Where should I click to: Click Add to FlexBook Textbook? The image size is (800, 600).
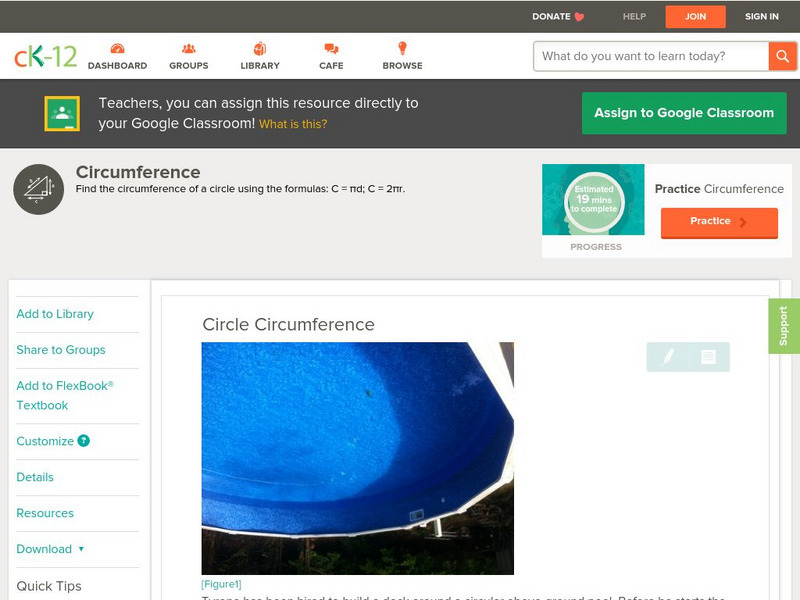[65, 395]
